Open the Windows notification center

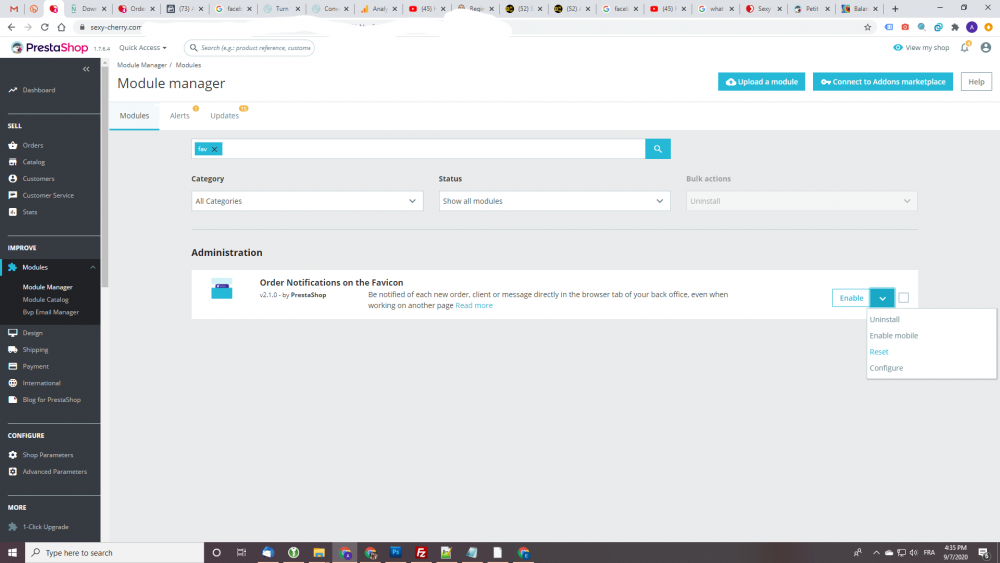click(983, 552)
